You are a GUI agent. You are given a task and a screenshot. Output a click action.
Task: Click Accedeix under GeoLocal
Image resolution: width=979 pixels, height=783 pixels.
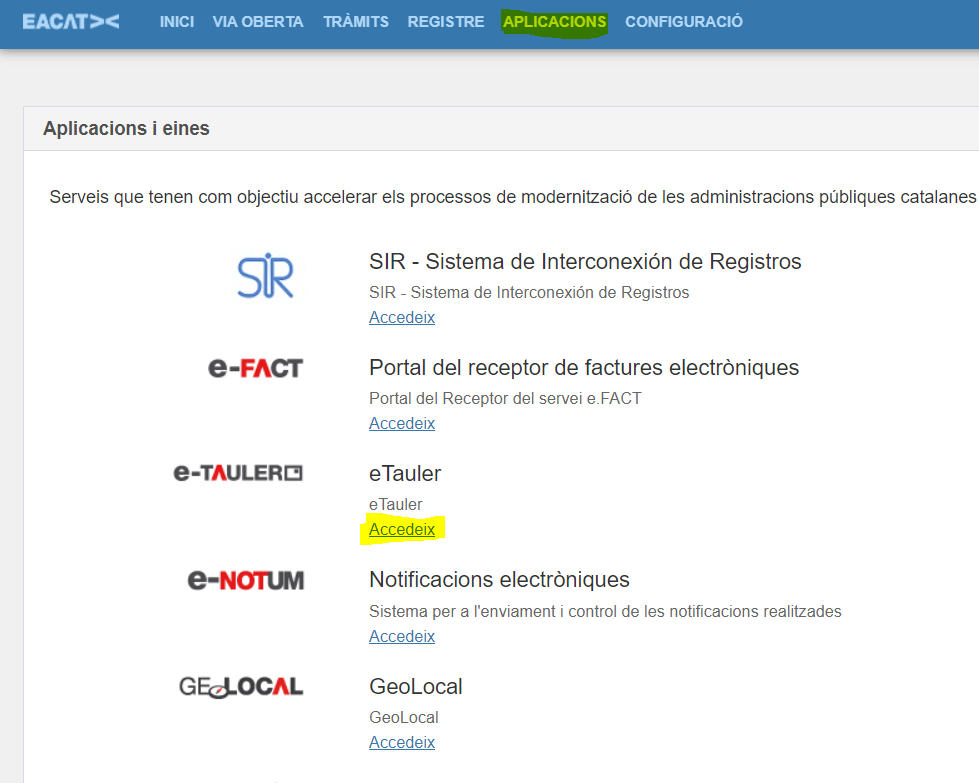click(x=402, y=742)
